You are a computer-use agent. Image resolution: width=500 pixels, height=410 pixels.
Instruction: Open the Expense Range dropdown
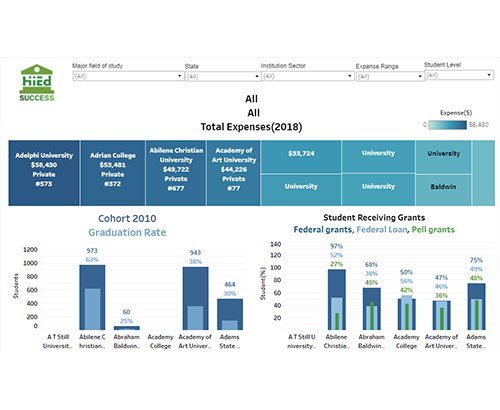390,77
